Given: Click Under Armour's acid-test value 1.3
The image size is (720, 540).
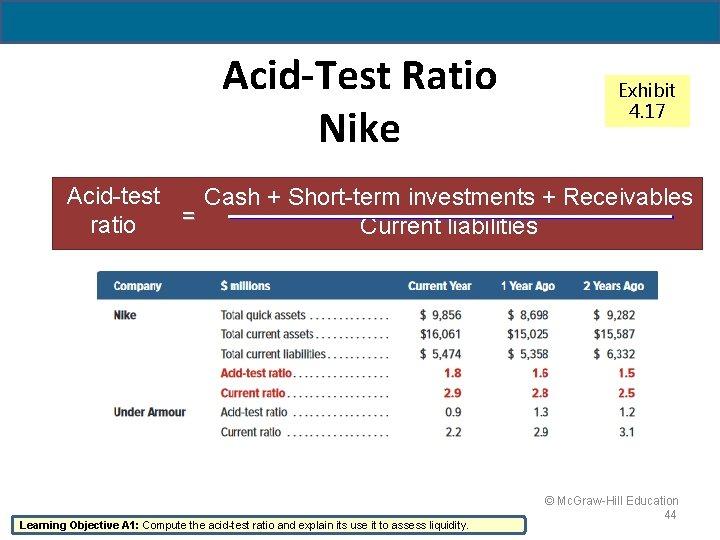Looking at the screenshot, I should (541, 412).
